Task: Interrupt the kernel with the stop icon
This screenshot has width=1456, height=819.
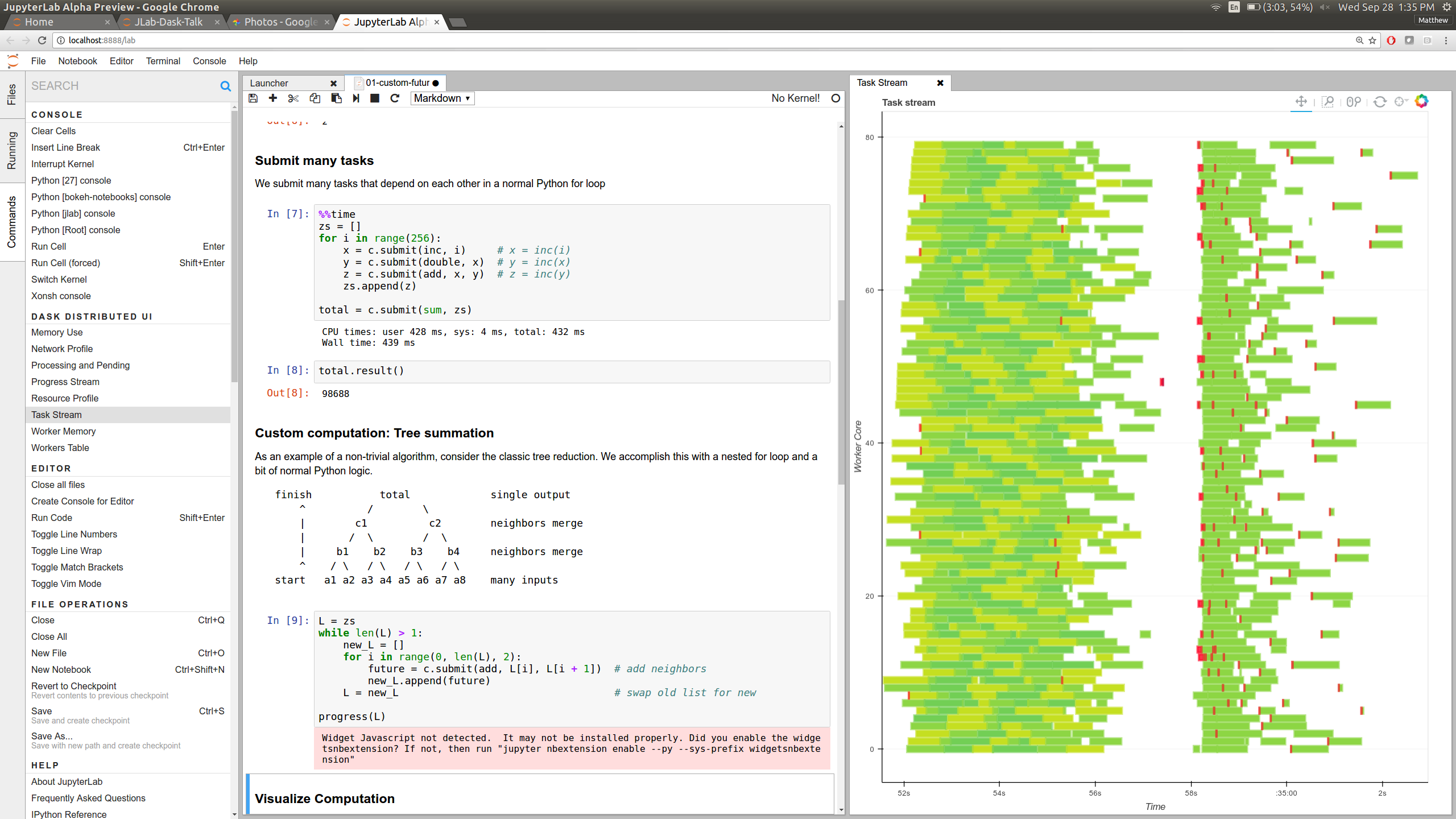Action: tap(375, 98)
